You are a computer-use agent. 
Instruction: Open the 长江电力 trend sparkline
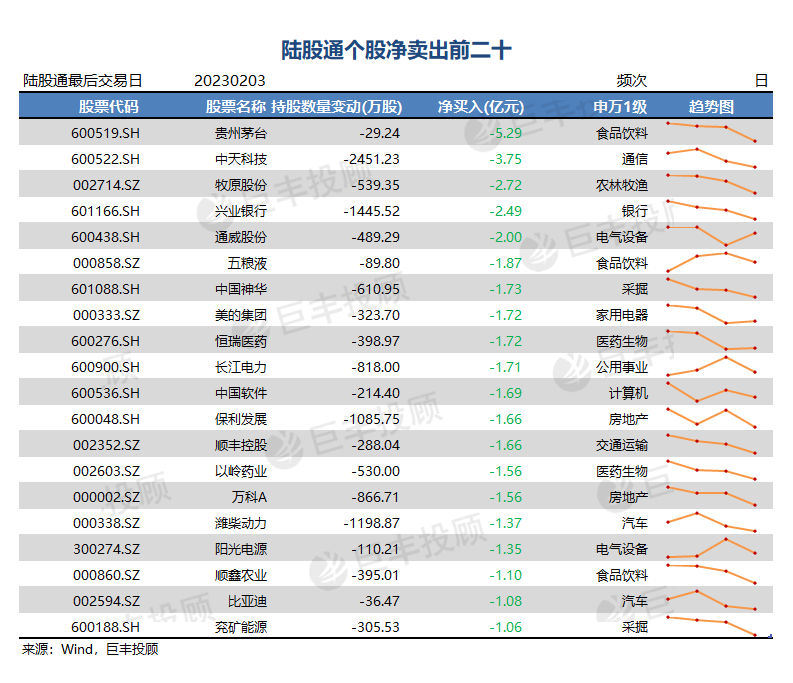pos(711,366)
